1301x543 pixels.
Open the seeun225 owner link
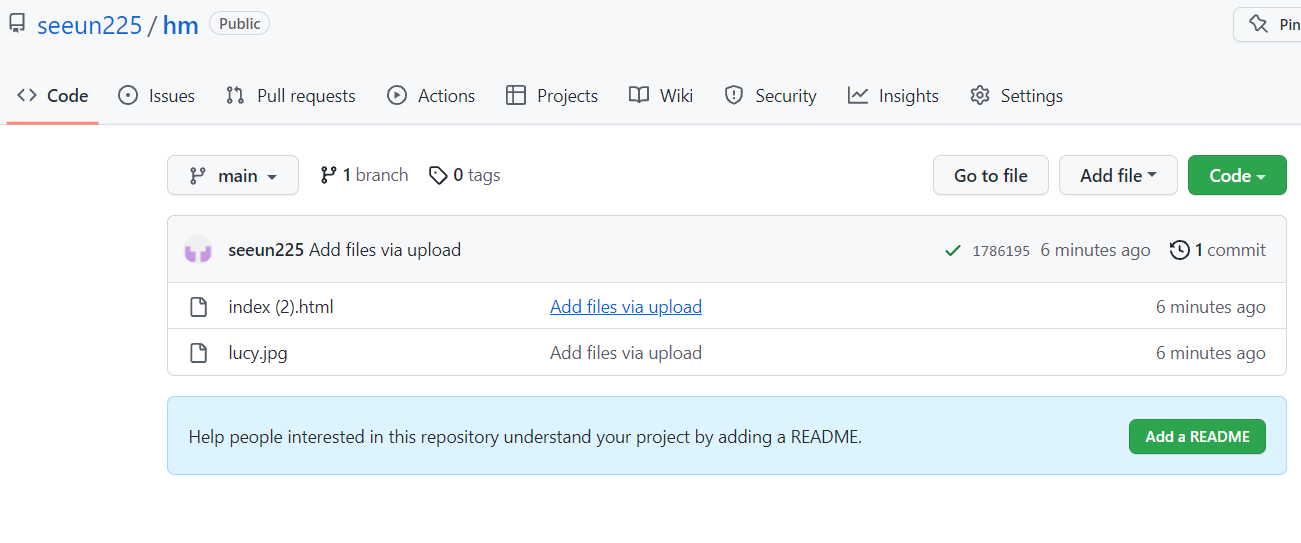click(x=89, y=25)
